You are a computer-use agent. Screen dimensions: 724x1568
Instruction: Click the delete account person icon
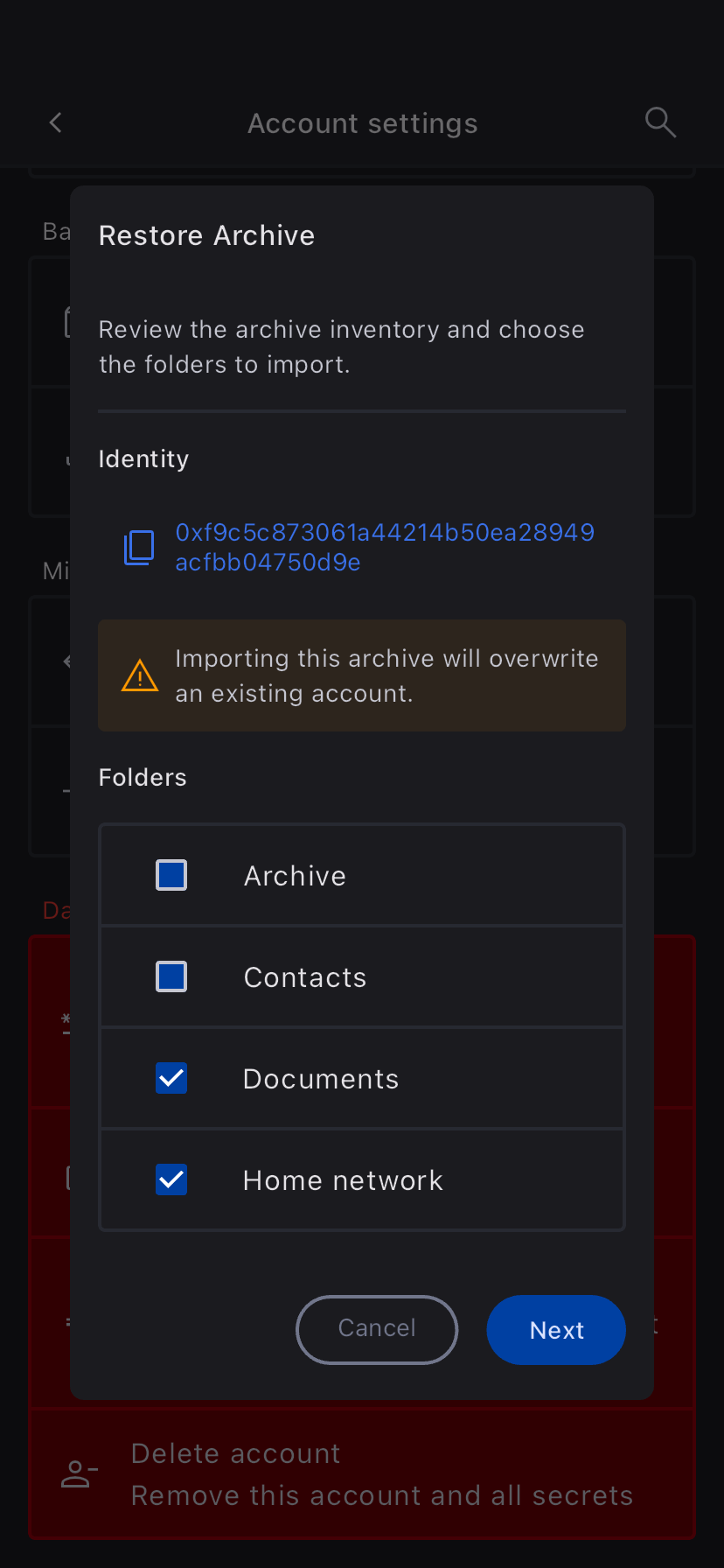coord(80,1474)
